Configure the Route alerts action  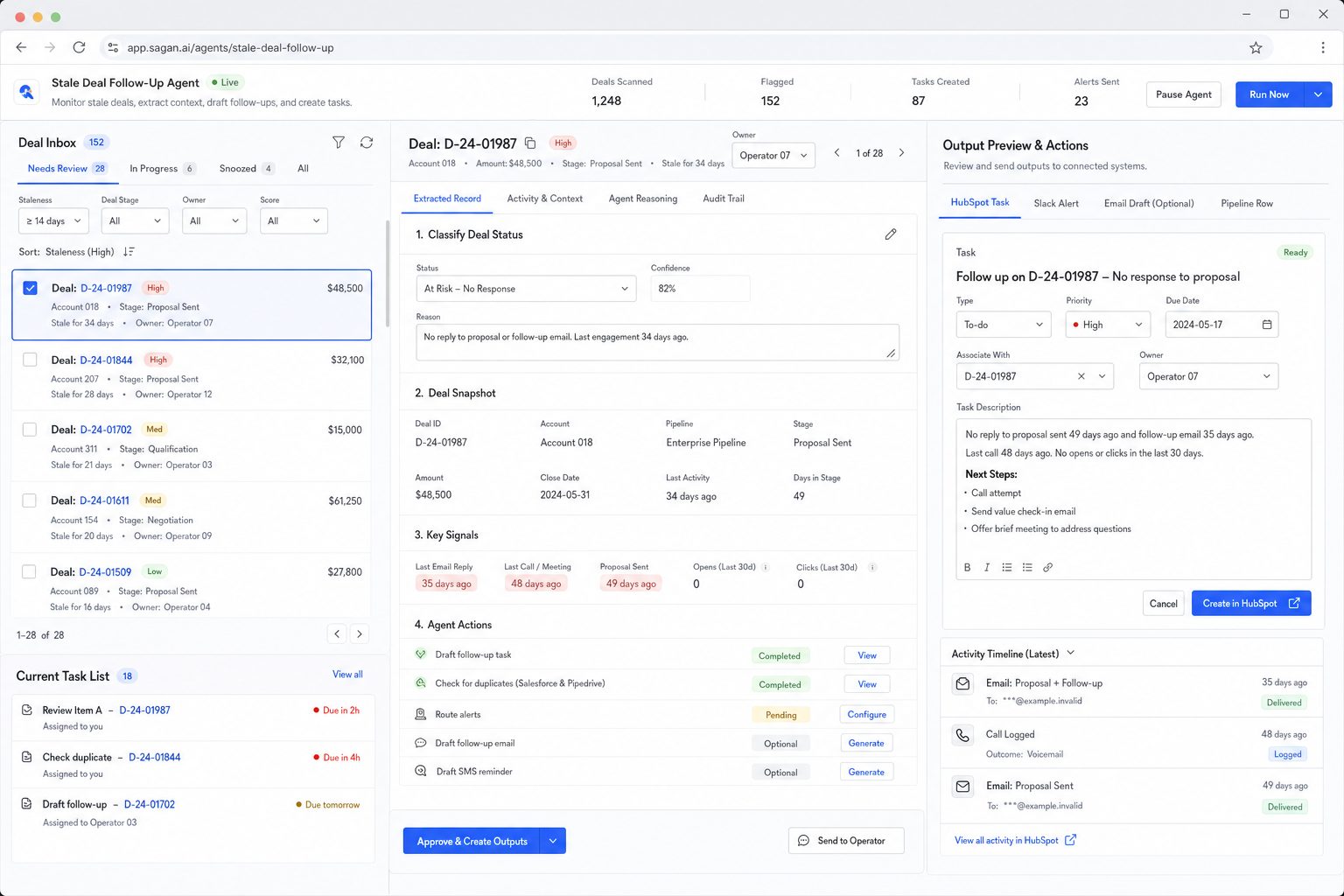point(866,714)
